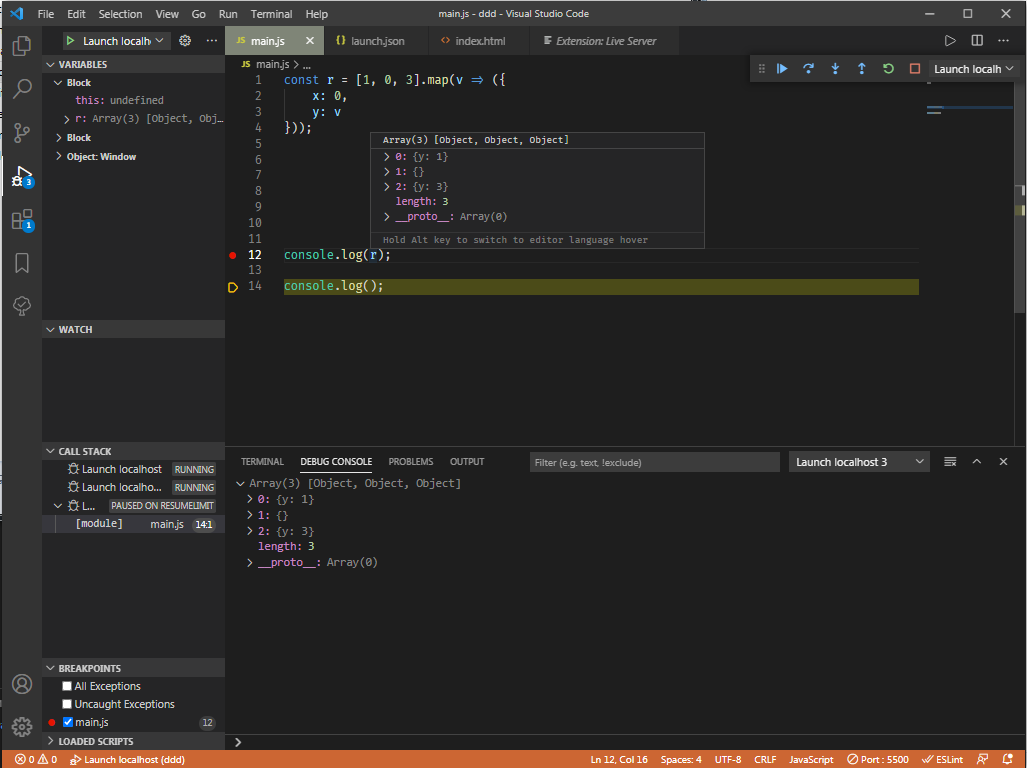
Task: Remove the breakpoint on line 12
Action: [233, 255]
